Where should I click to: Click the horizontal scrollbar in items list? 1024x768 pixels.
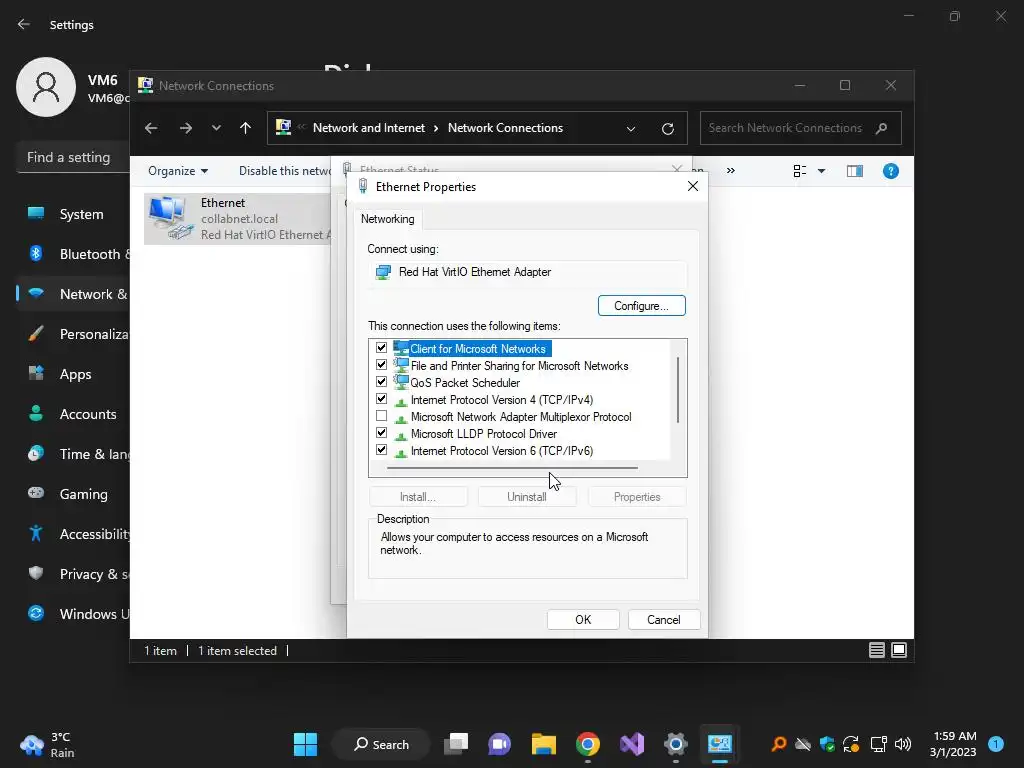[512, 468]
